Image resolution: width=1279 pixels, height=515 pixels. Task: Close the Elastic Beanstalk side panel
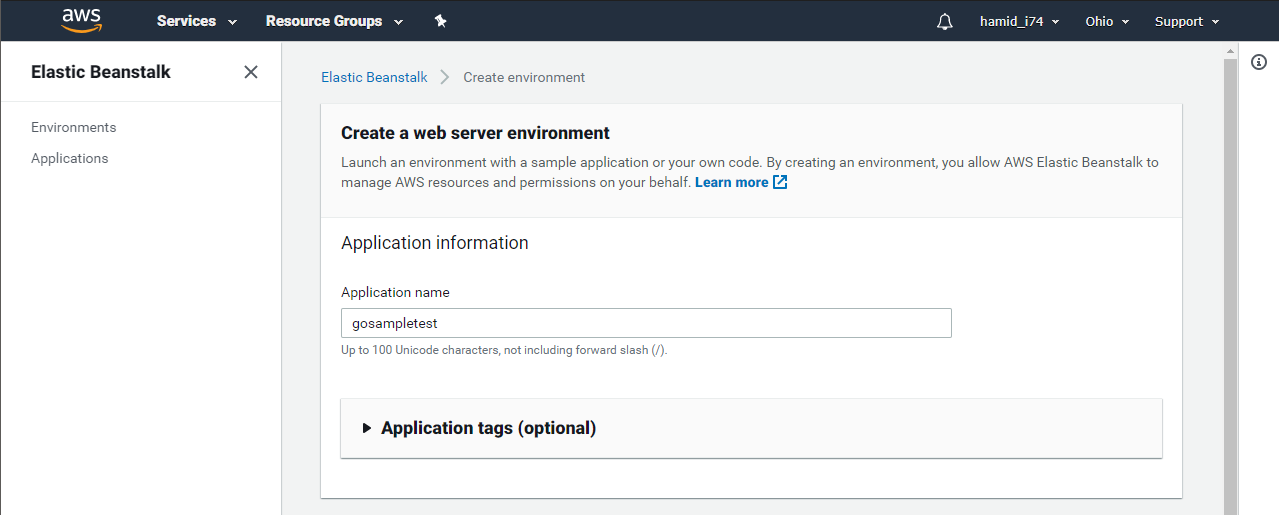point(251,72)
